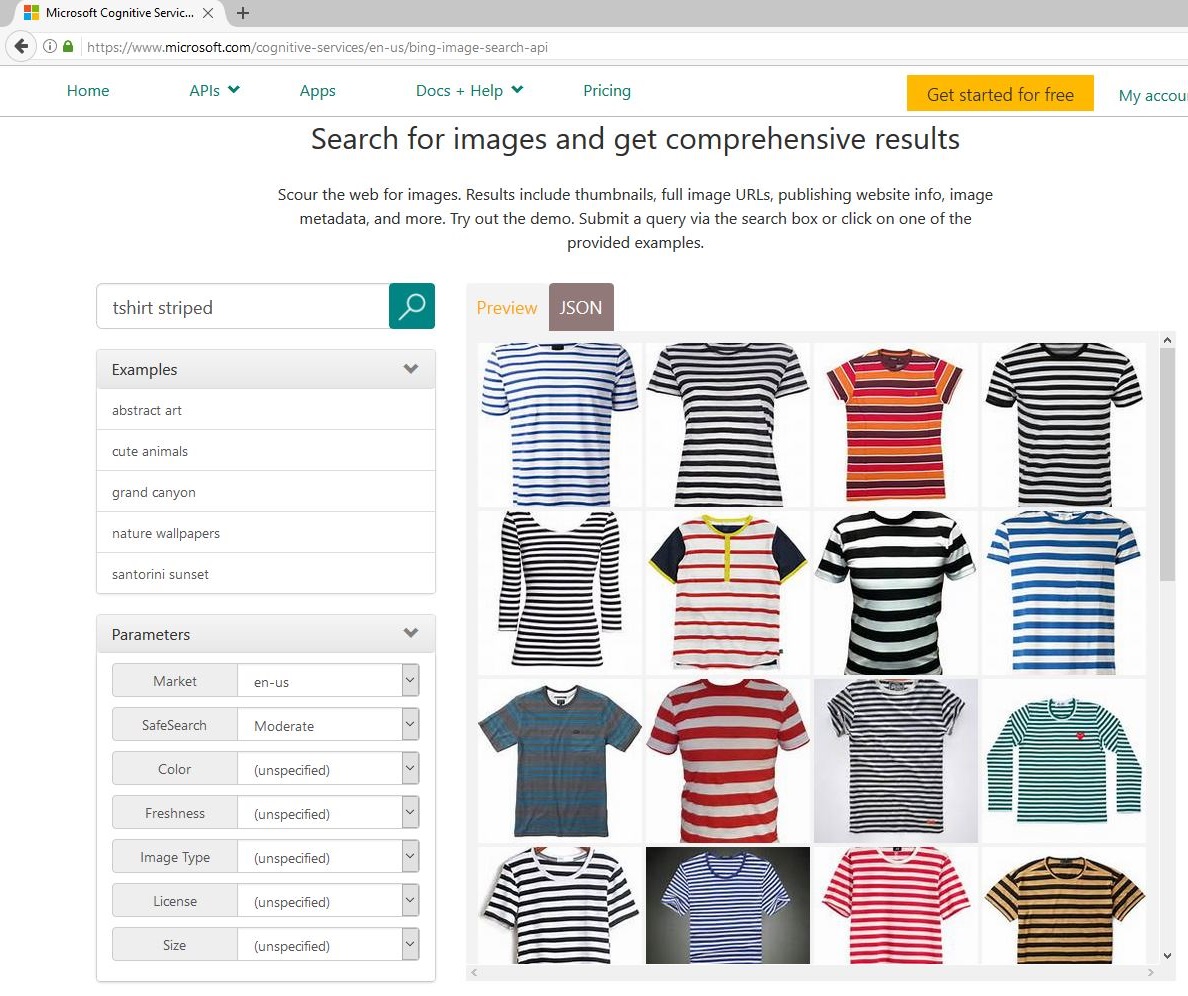Go to the Pricing page
The image size is (1188, 996).
607,90
